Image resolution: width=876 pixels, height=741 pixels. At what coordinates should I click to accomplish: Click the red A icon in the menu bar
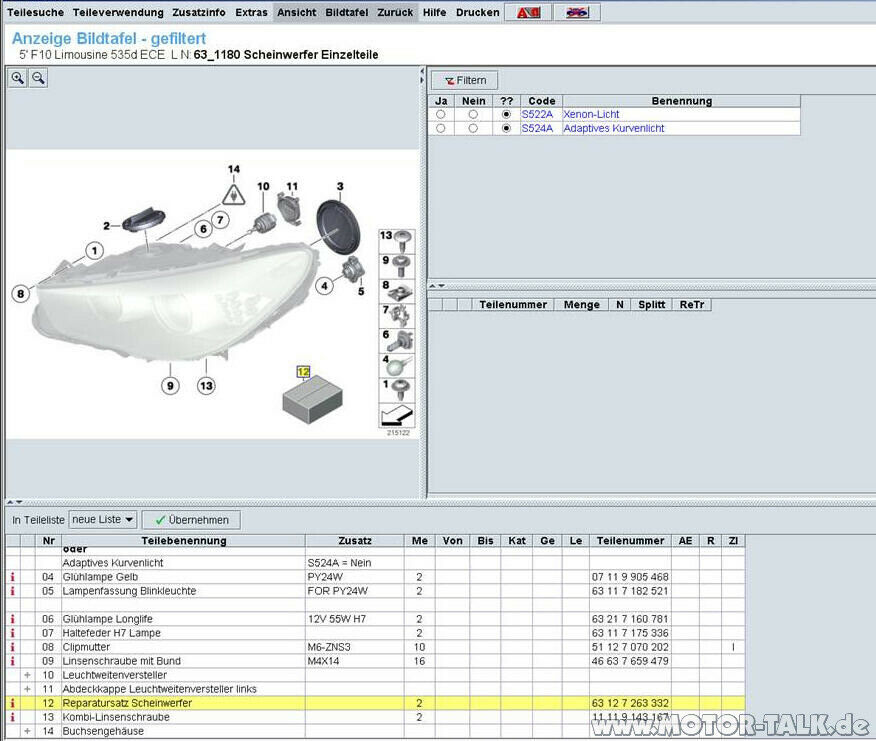[x=528, y=12]
